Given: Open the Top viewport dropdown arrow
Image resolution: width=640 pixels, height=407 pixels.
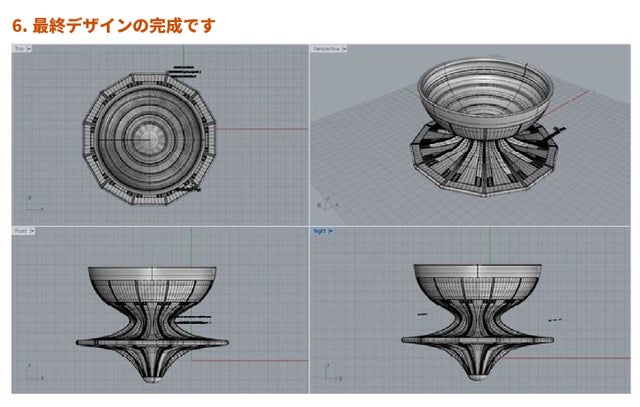Looking at the screenshot, I should pos(31,48).
